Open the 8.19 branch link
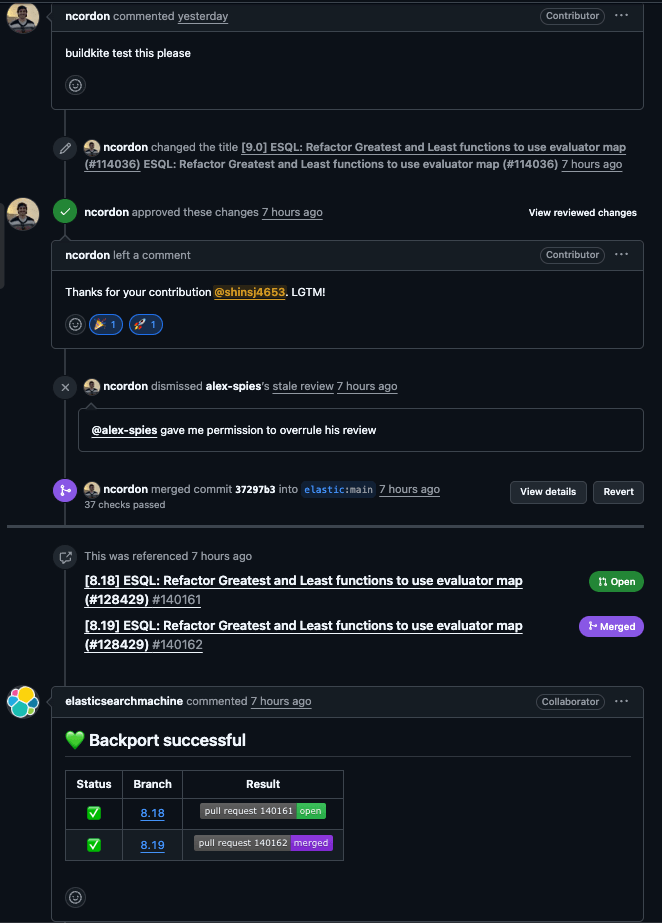Viewport: 662px width, 923px height. (x=152, y=844)
